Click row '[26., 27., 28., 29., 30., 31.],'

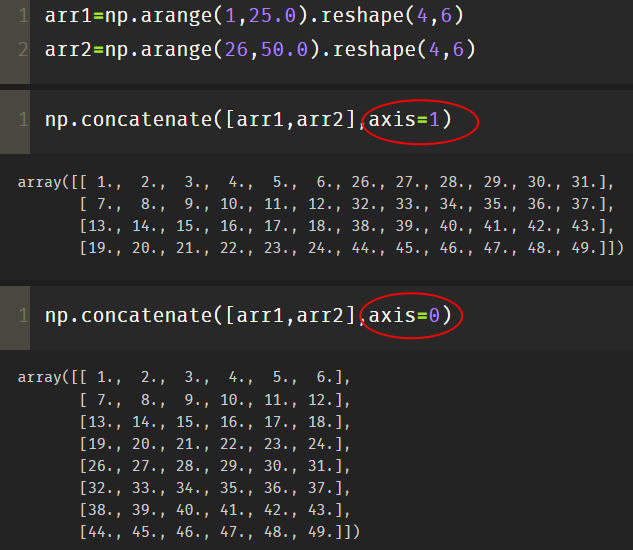215,466
